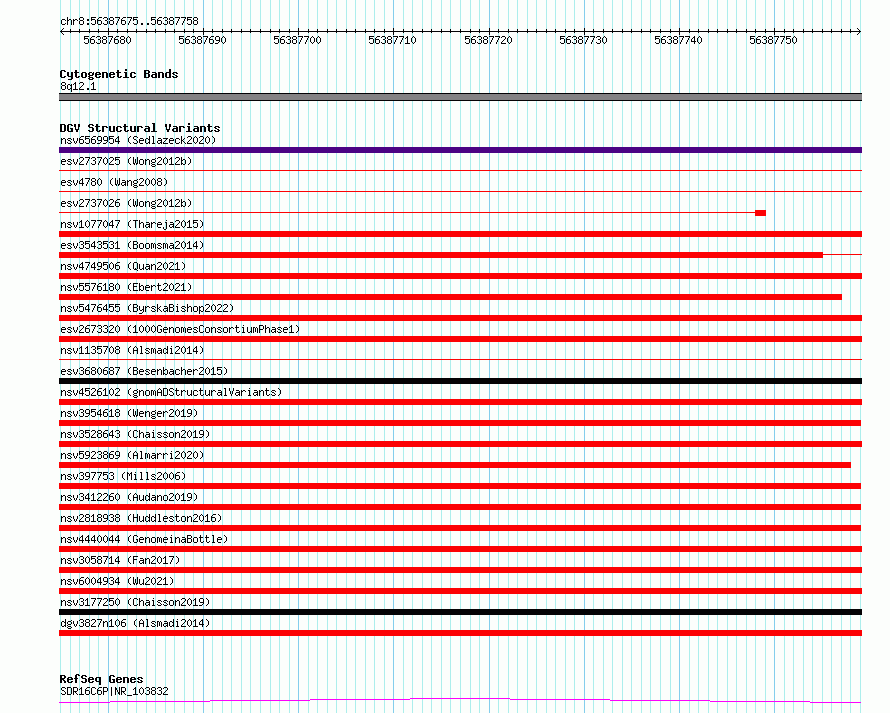The image size is (890, 713).
Task: Select the 8q12.1 band label
Action: (78, 86)
